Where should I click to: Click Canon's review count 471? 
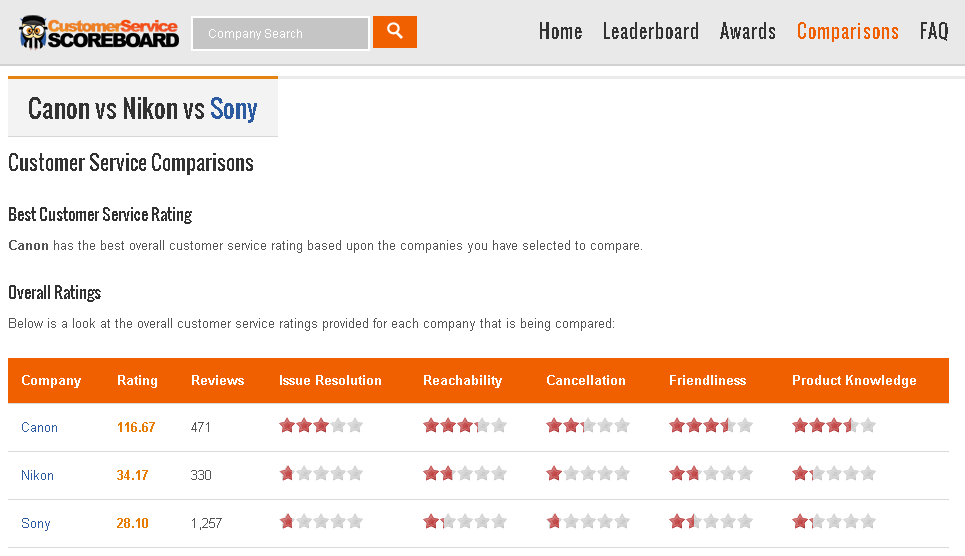click(201, 427)
